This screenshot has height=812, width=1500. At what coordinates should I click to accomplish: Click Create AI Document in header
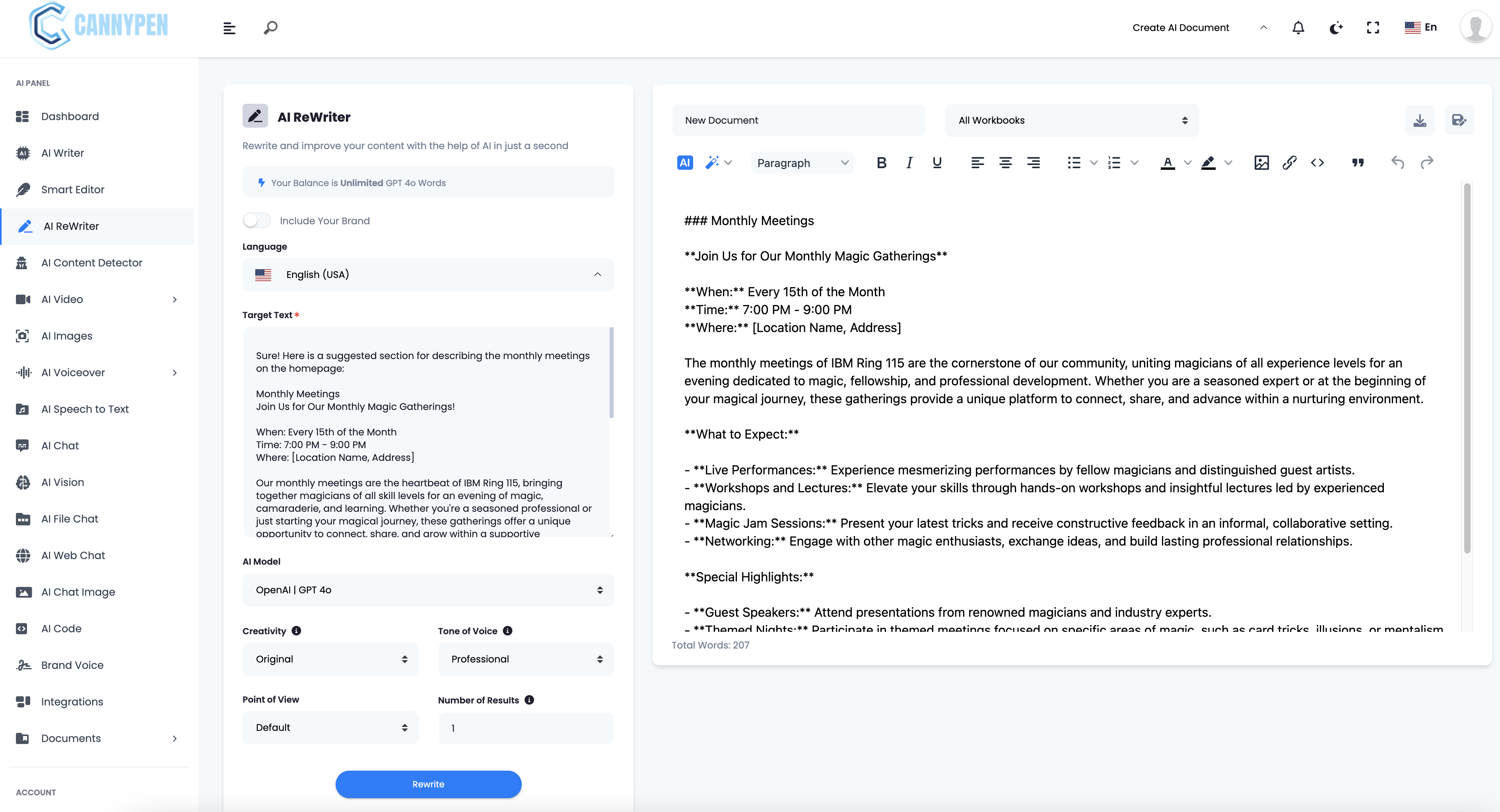pyautogui.click(x=1180, y=27)
